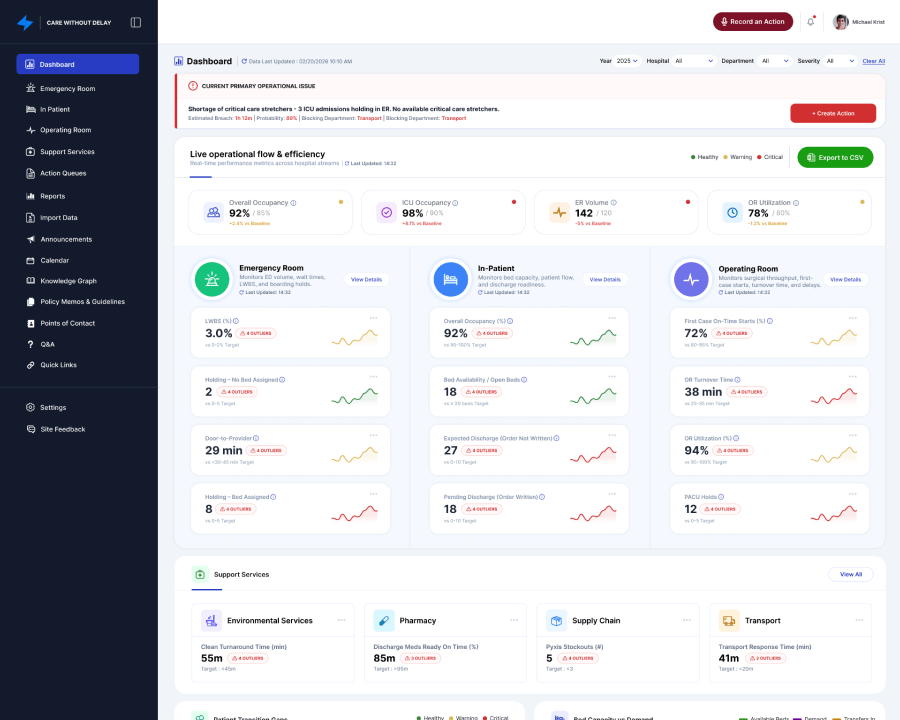The height and width of the screenshot is (720, 900).
Task: Click the blue In-Patient bed icon
Action: coord(451,280)
